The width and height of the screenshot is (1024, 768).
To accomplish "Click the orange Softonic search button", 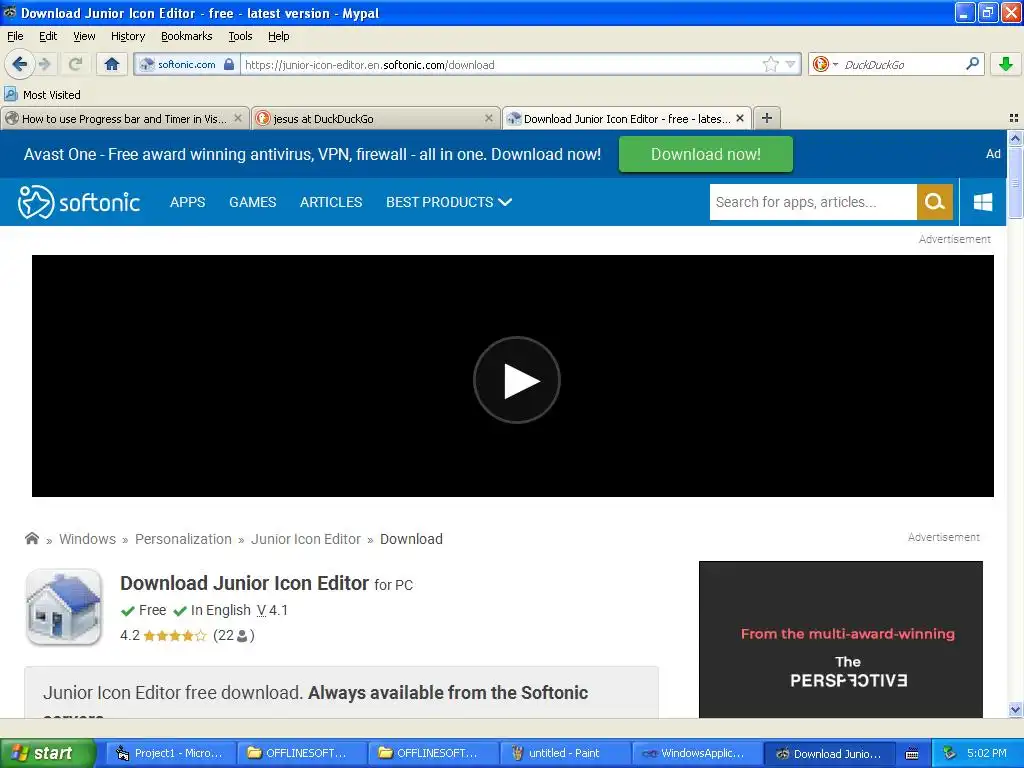I will pyautogui.click(x=935, y=202).
